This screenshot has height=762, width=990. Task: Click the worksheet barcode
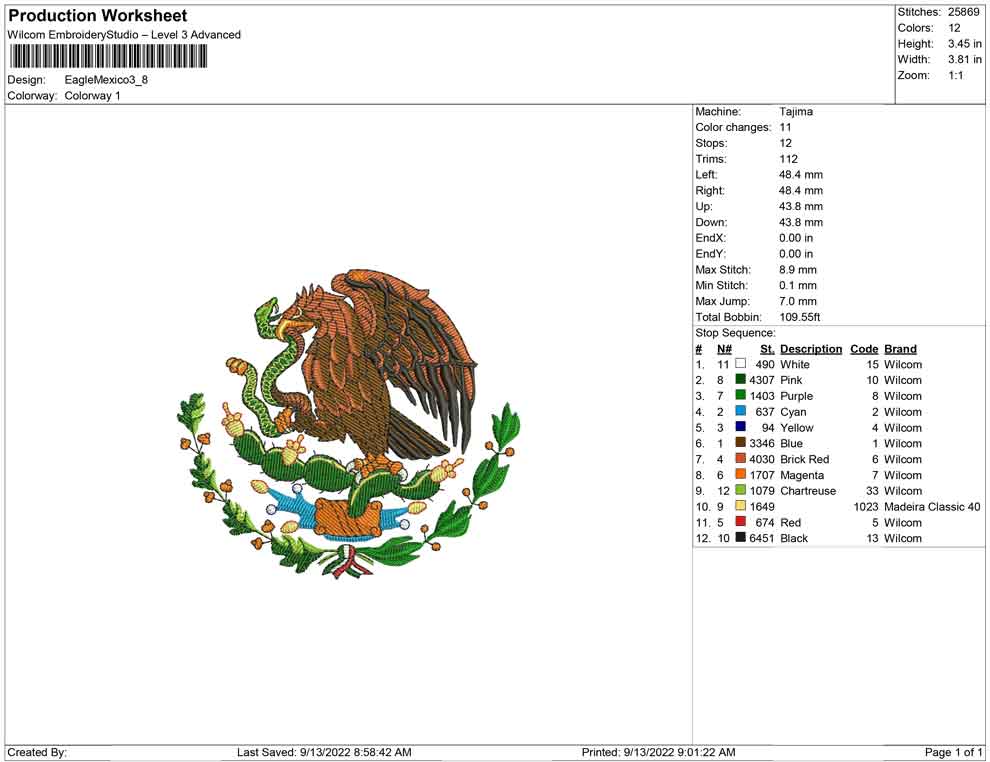[109, 57]
